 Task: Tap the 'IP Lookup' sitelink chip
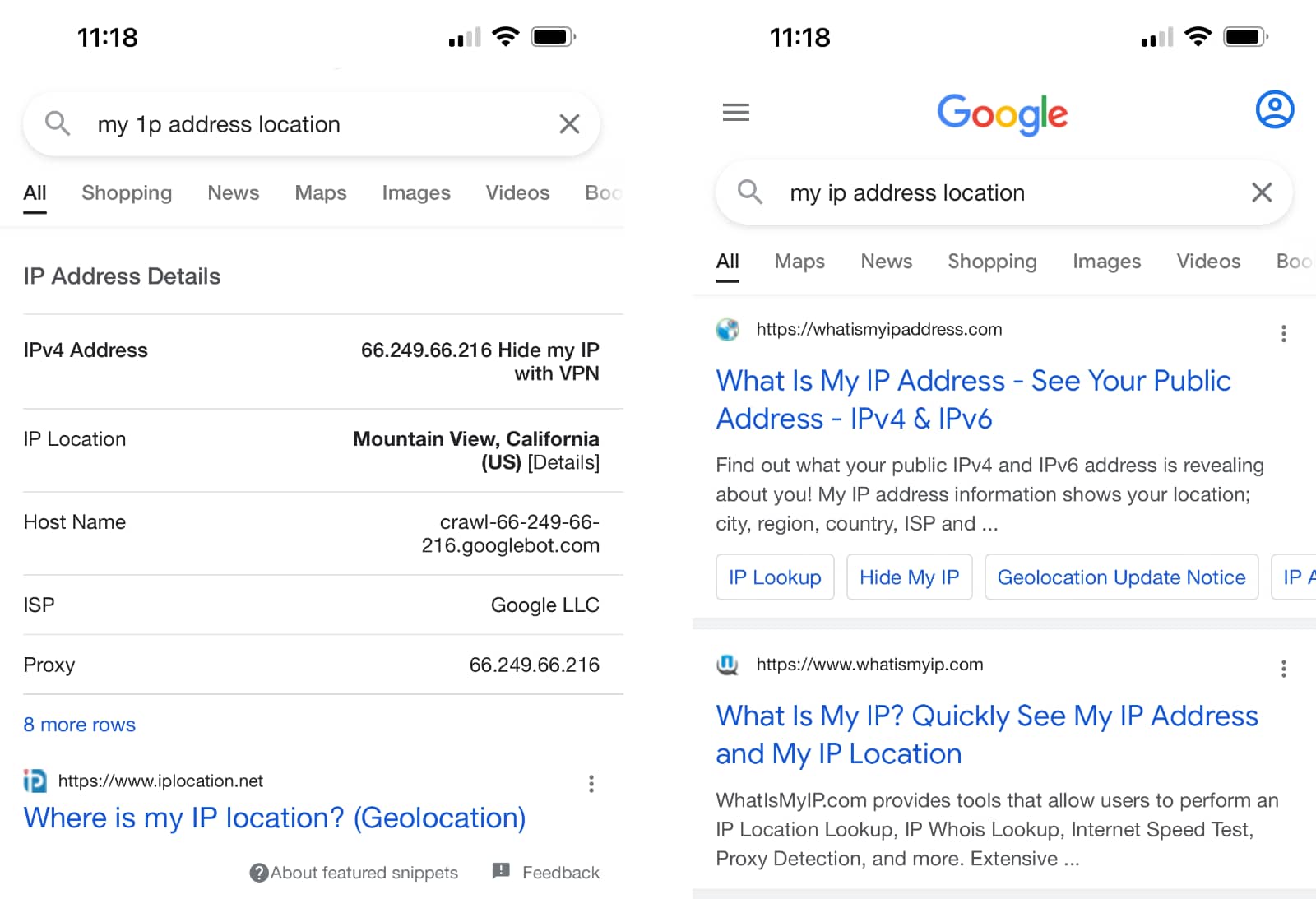[x=775, y=577]
